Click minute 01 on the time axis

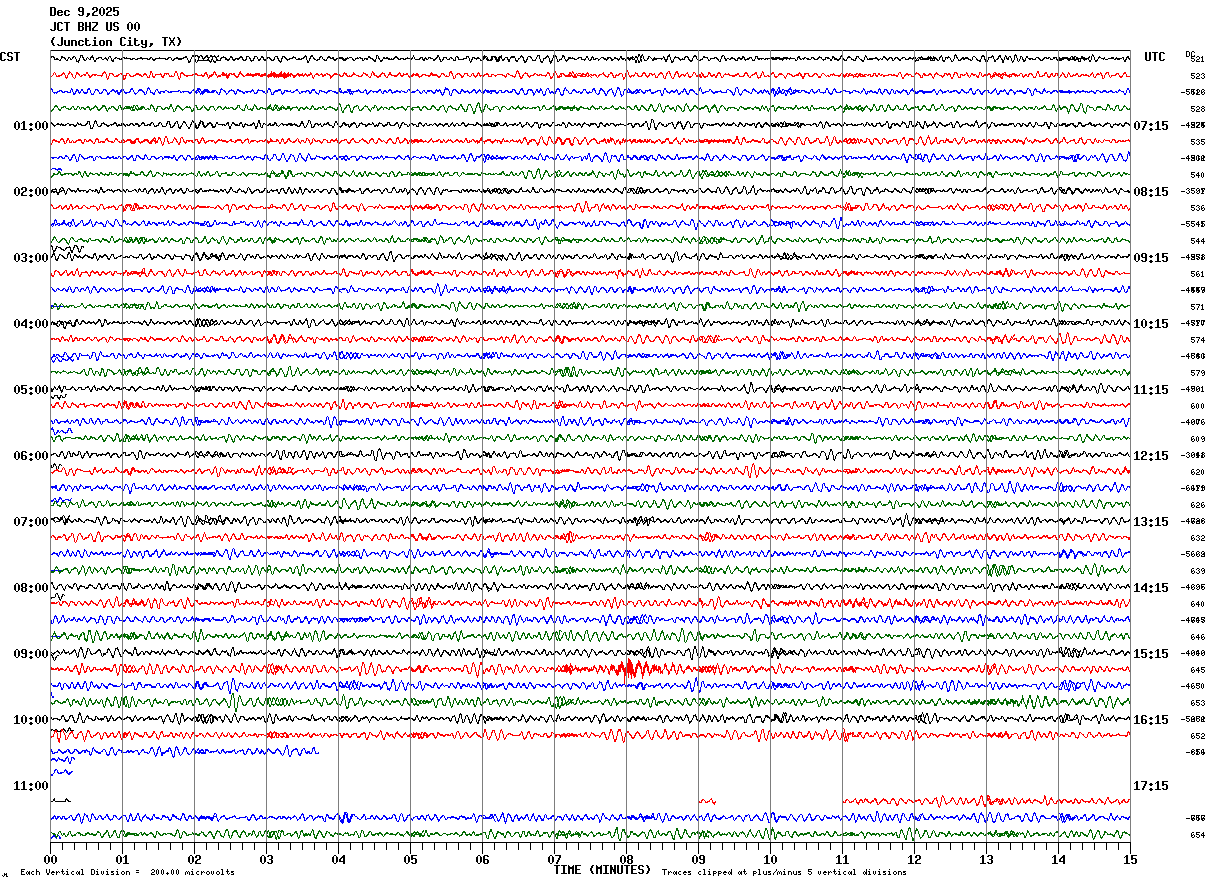click(x=122, y=859)
